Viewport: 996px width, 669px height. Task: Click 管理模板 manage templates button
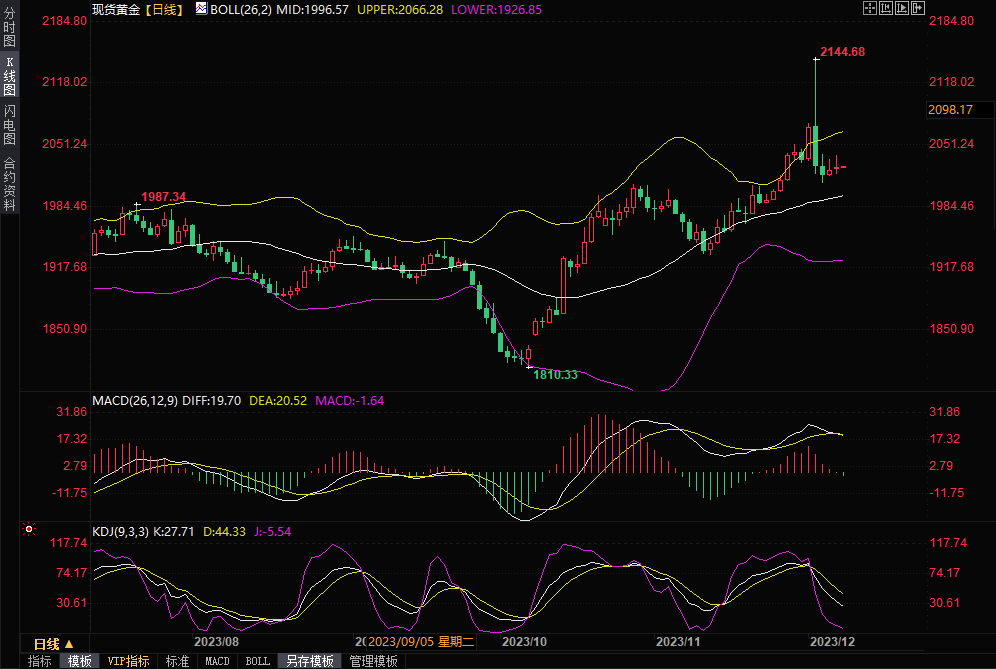pyautogui.click(x=373, y=661)
